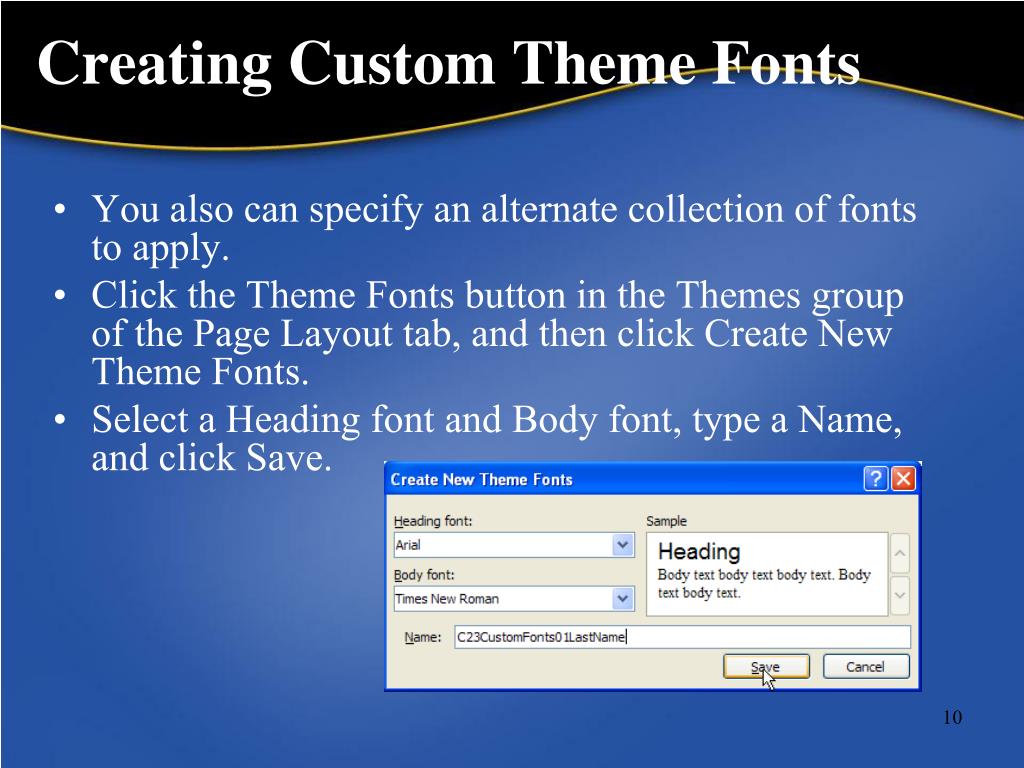This screenshot has width=1024, height=768.
Task: Click the Save button in the dialog
Action: (766, 667)
